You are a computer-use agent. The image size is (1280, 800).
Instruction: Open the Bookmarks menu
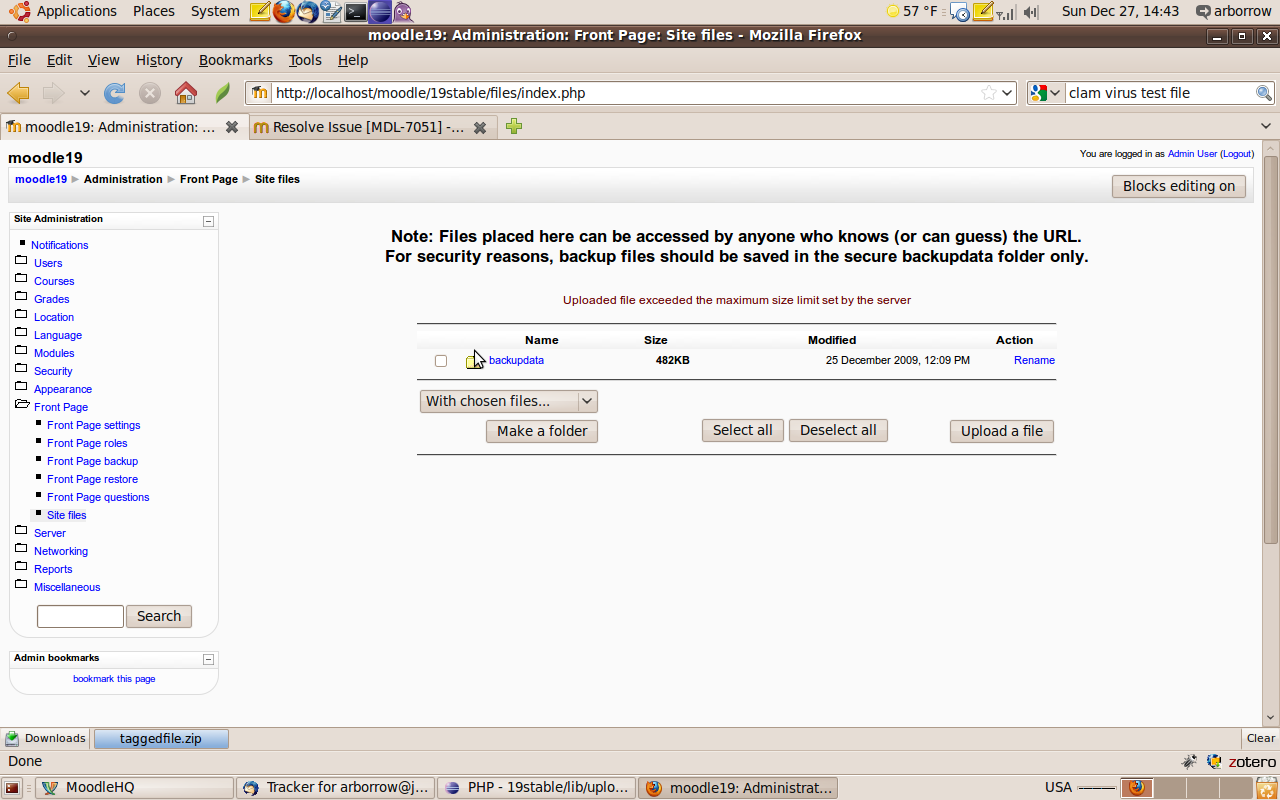coord(236,60)
